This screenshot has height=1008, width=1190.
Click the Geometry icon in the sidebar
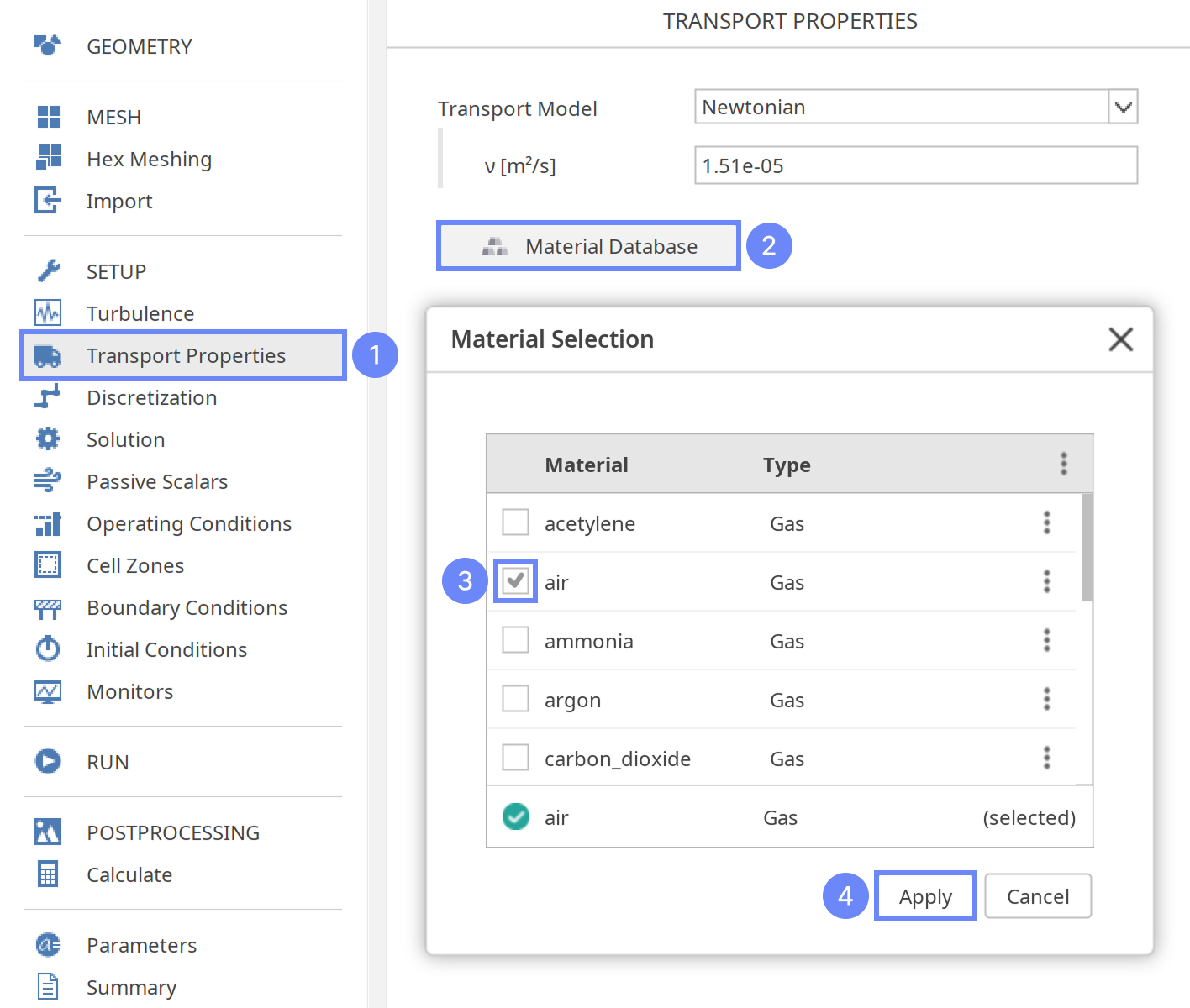click(x=47, y=46)
